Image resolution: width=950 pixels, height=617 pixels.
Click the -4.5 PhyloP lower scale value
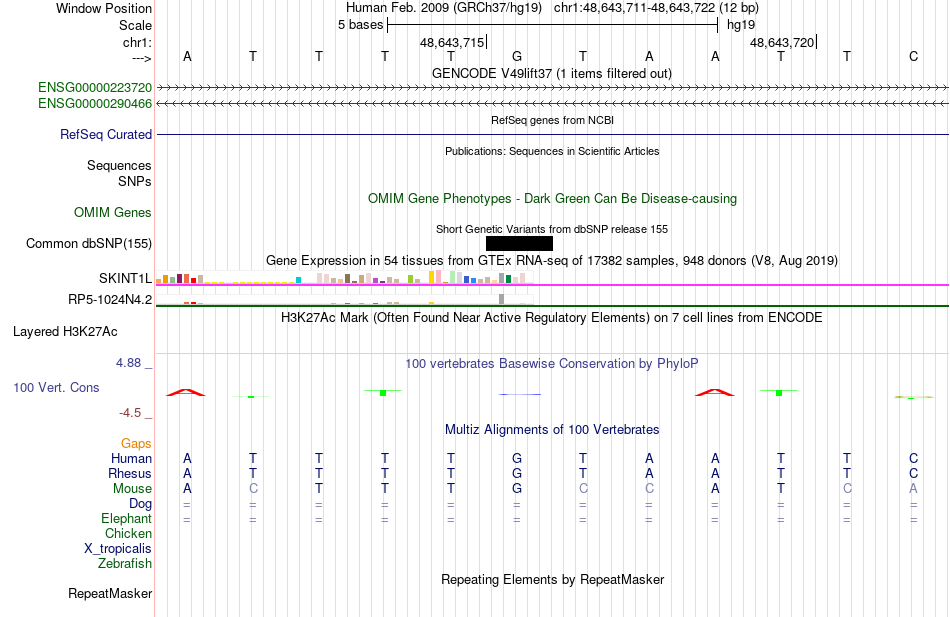point(130,413)
